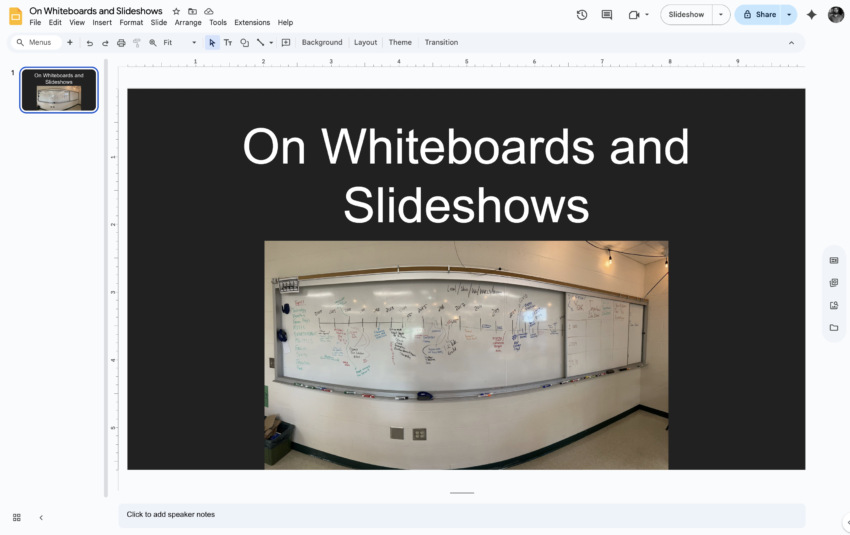Open Share dropdown arrow
Screen dimensions: 850x535
pos(789,15)
